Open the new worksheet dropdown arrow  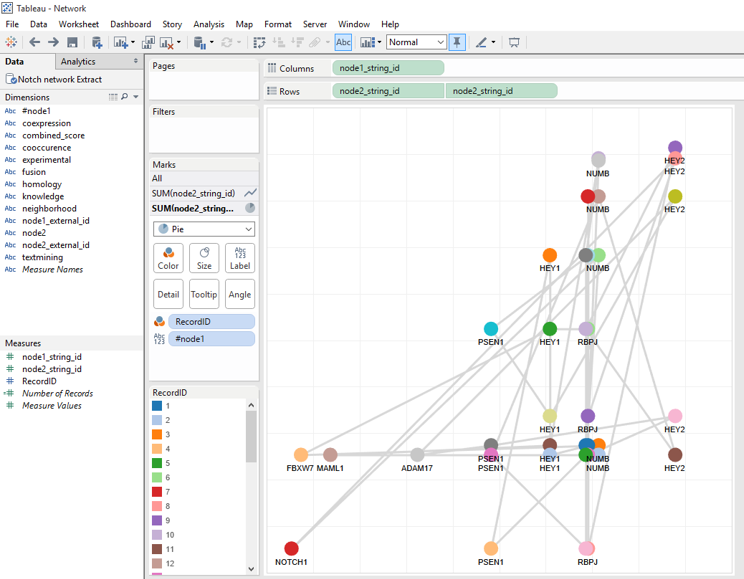tap(132, 42)
